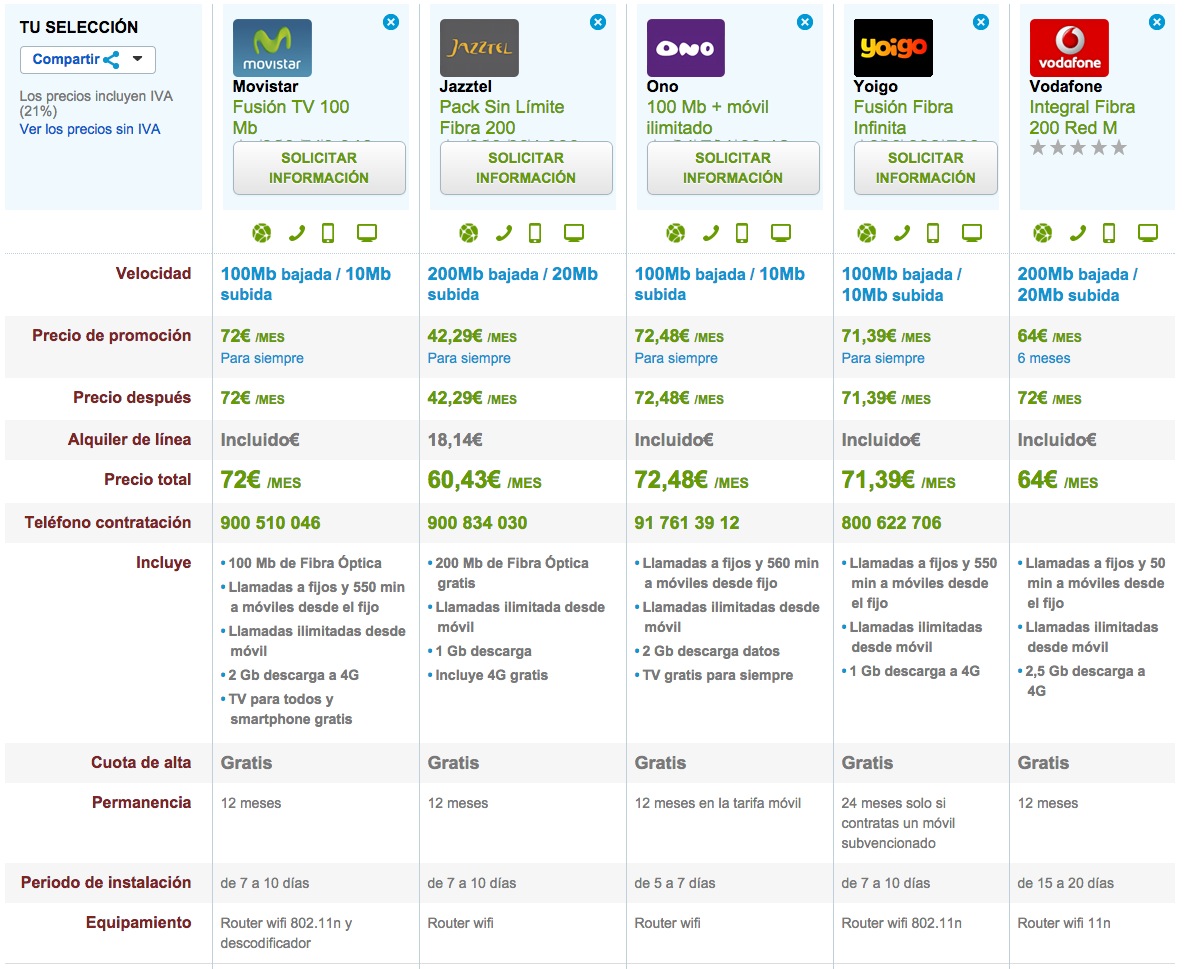The width and height of the screenshot is (1186, 969).
Task: Click Vodafone's 'de 15 a 20 días' installation period
Action: [1066, 883]
